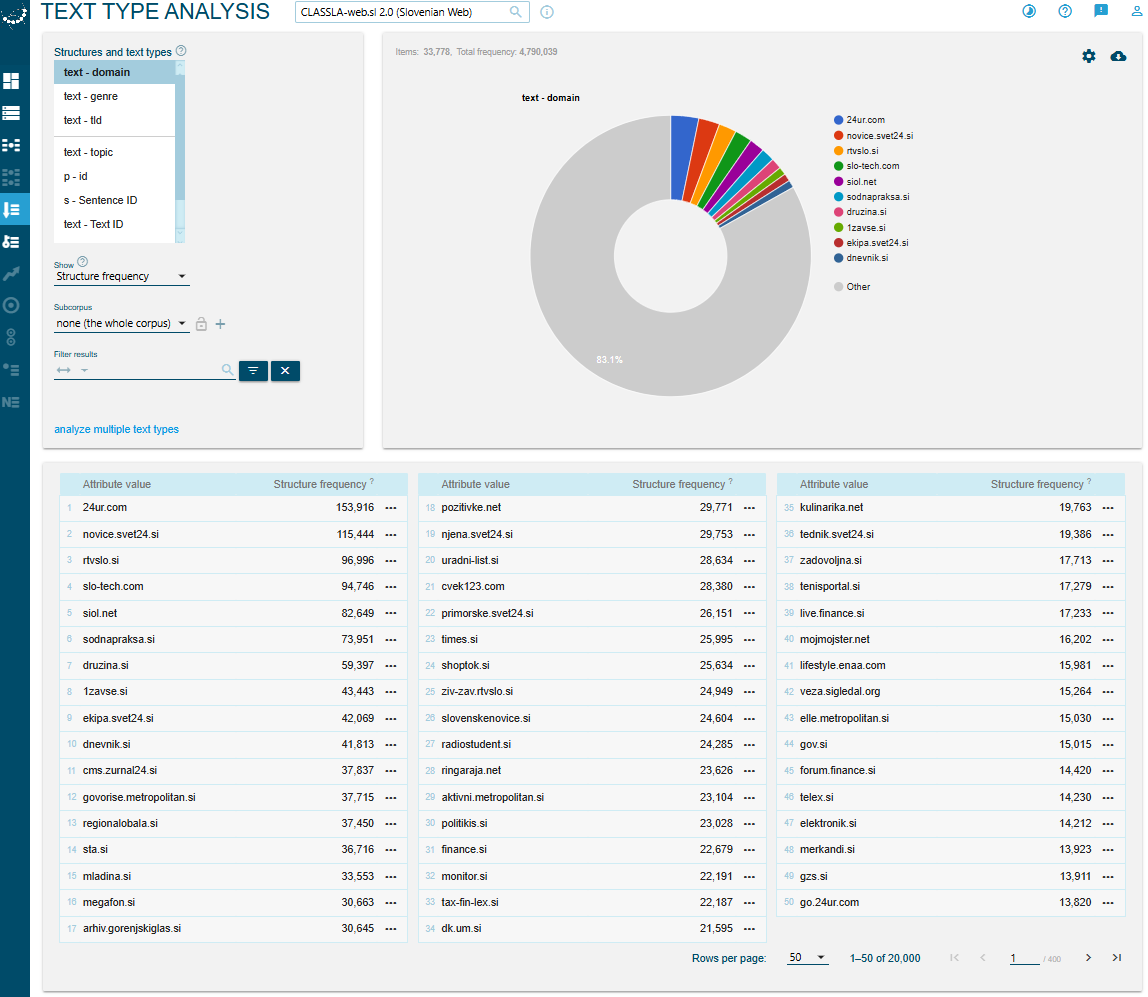The width and height of the screenshot is (1148, 997).
Task: Select text - topic in structures list
Action: pyautogui.click(x=115, y=152)
